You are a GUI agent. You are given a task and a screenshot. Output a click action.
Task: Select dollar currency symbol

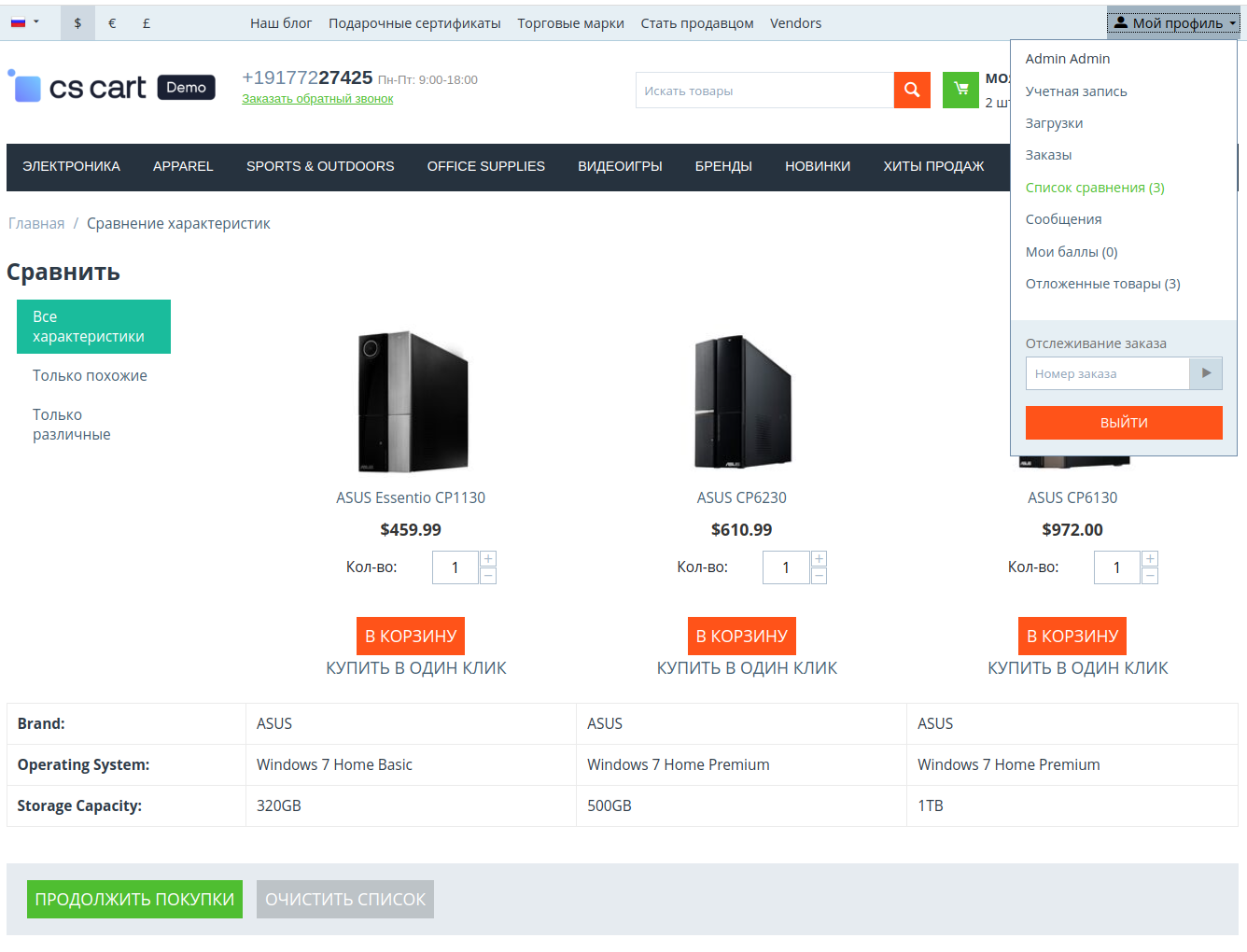(77, 23)
